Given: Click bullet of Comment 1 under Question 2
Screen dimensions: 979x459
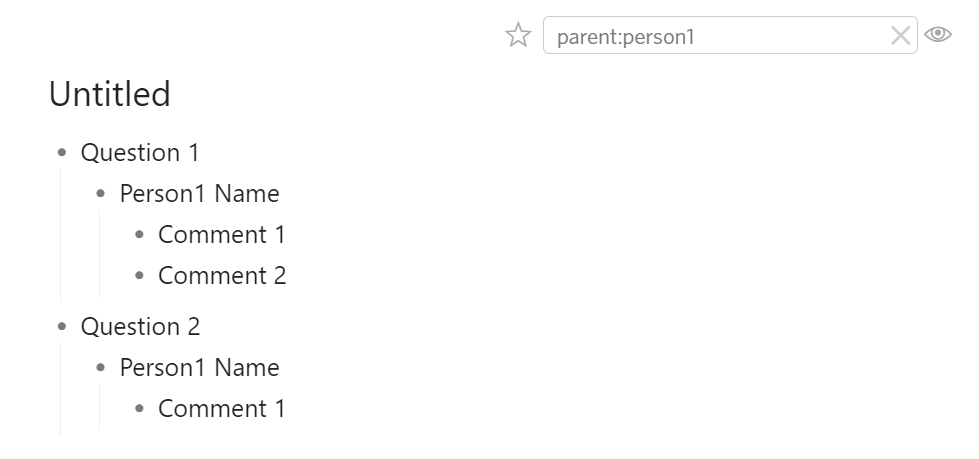Looking at the screenshot, I should 139,408.
